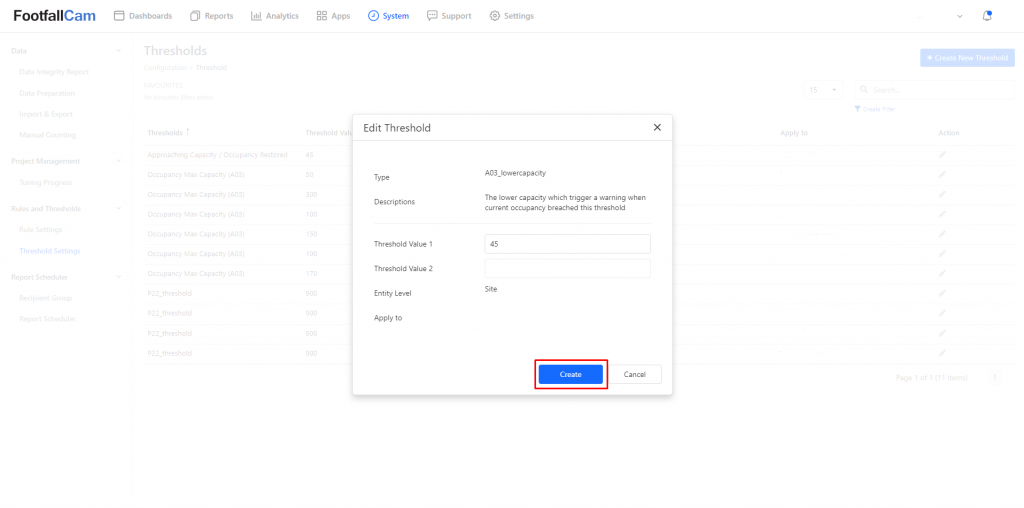1024x508 pixels.
Task: Click edit pencil for Approaching Capacity row
Action: click(942, 155)
